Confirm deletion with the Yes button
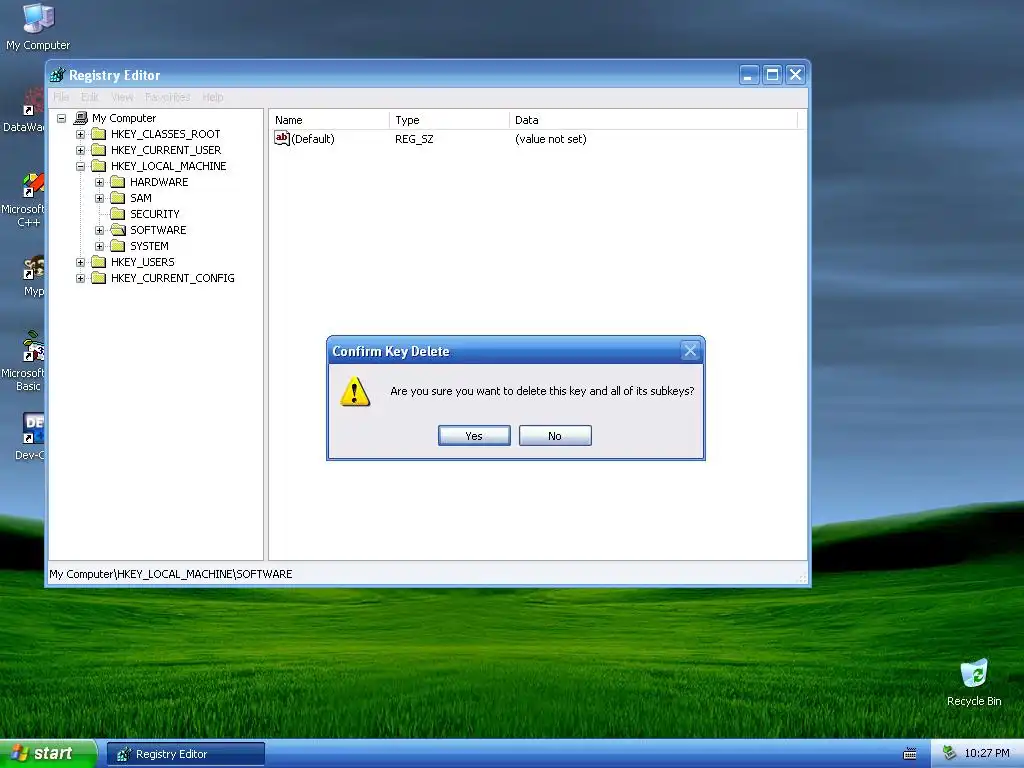The width and height of the screenshot is (1024, 768). point(474,436)
